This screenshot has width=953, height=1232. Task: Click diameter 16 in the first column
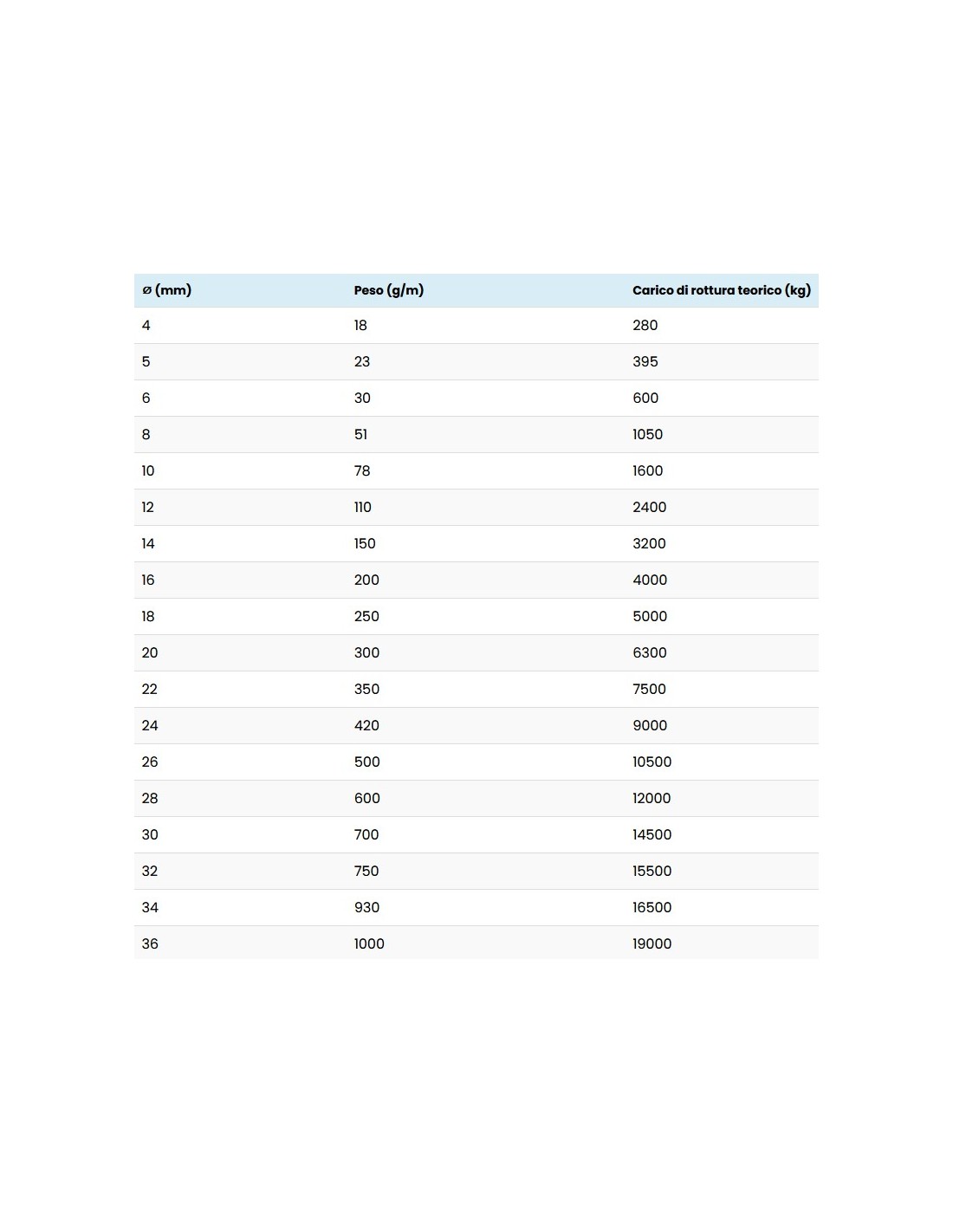coord(148,580)
